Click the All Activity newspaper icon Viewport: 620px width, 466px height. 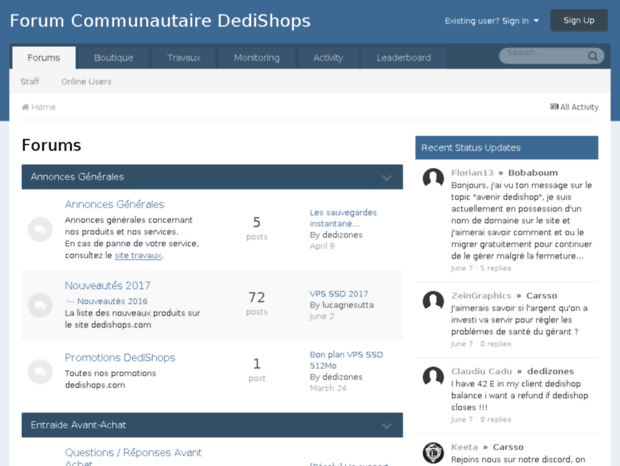pyautogui.click(x=554, y=107)
